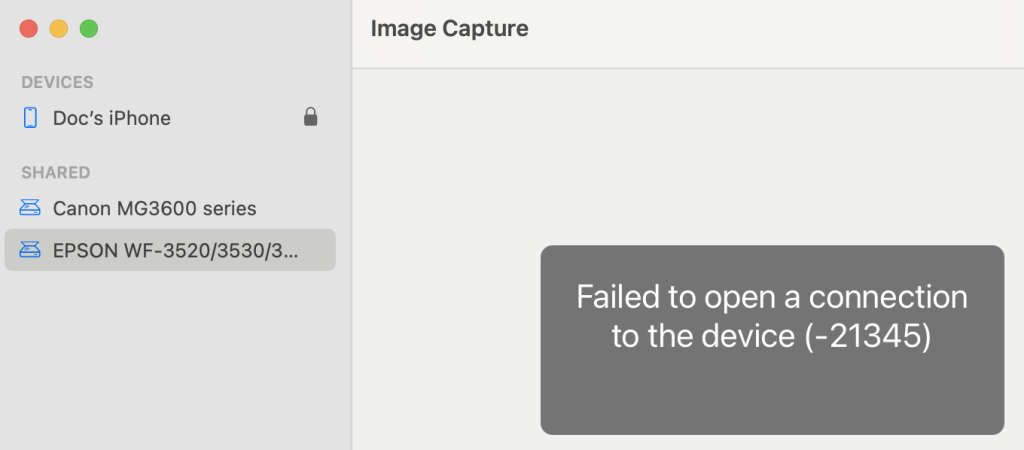Click the DEVICES section header
The height and width of the screenshot is (450, 1024).
pyautogui.click(x=57, y=82)
